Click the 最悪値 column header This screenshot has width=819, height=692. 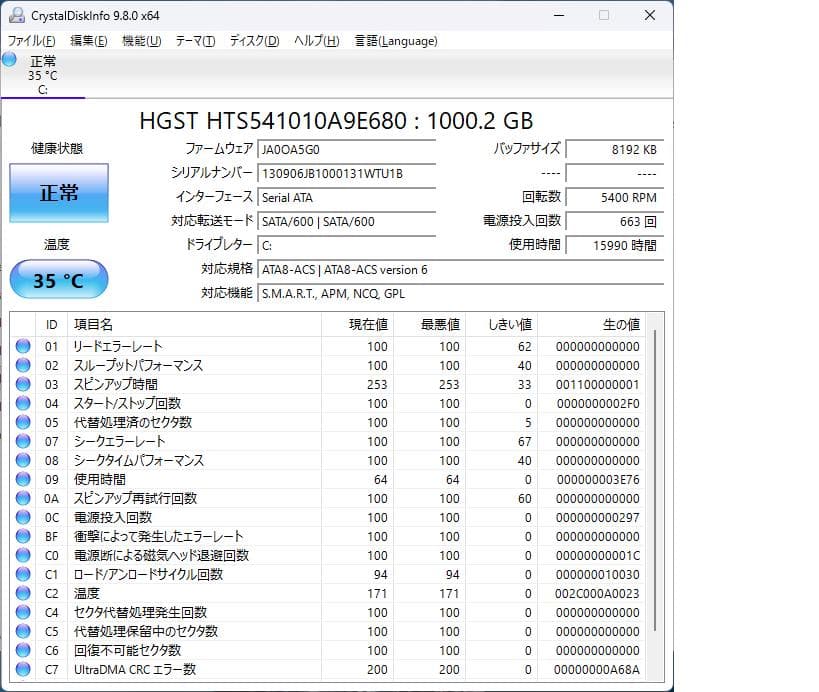429,325
